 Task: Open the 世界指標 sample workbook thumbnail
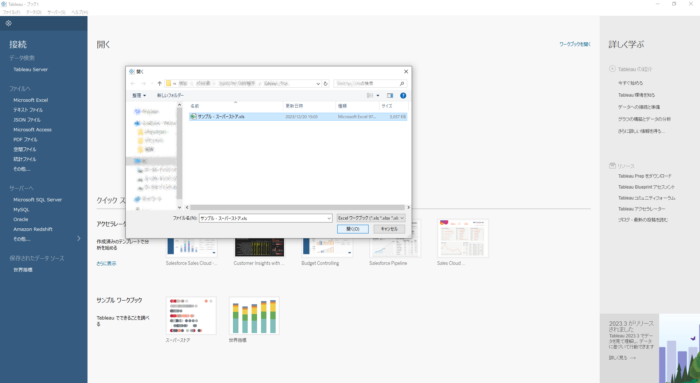pyautogui.click(x=254, y=316)
